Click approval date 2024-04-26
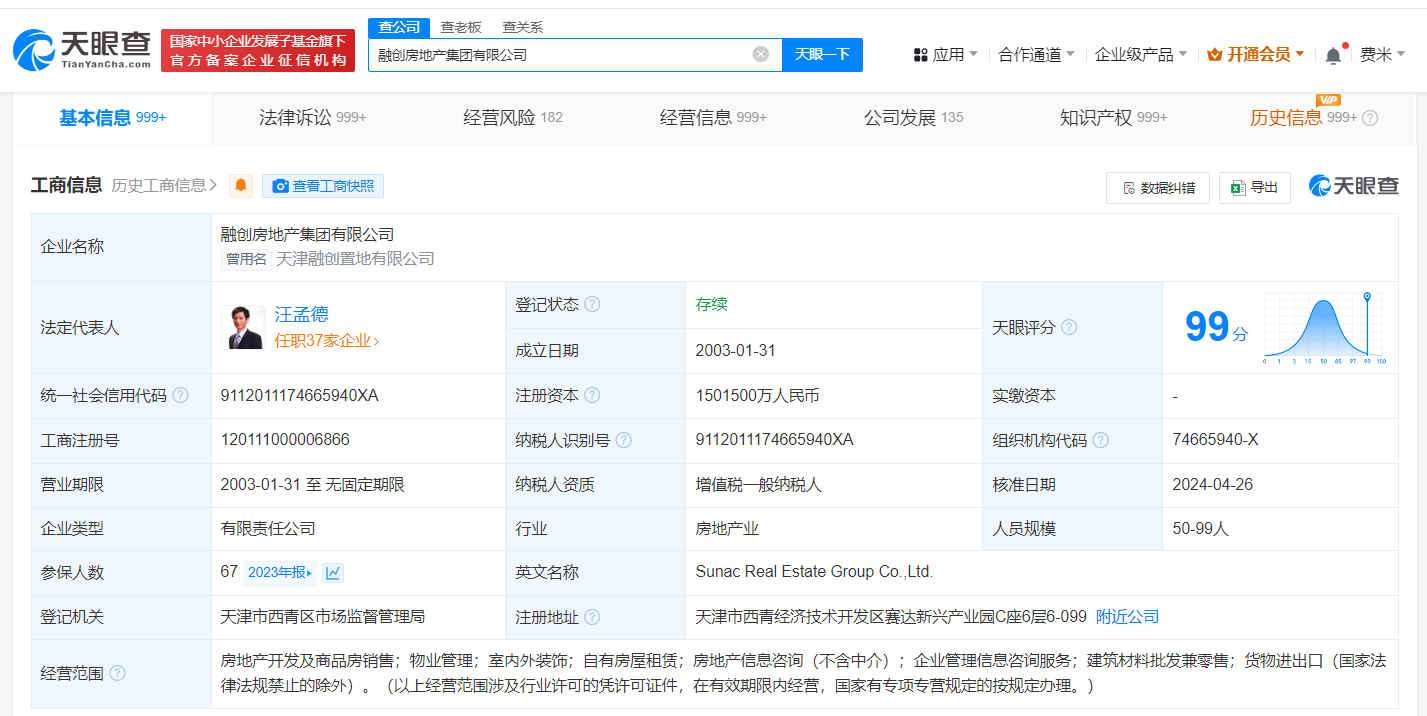The image size is (1427, 716). (1212, 485)
